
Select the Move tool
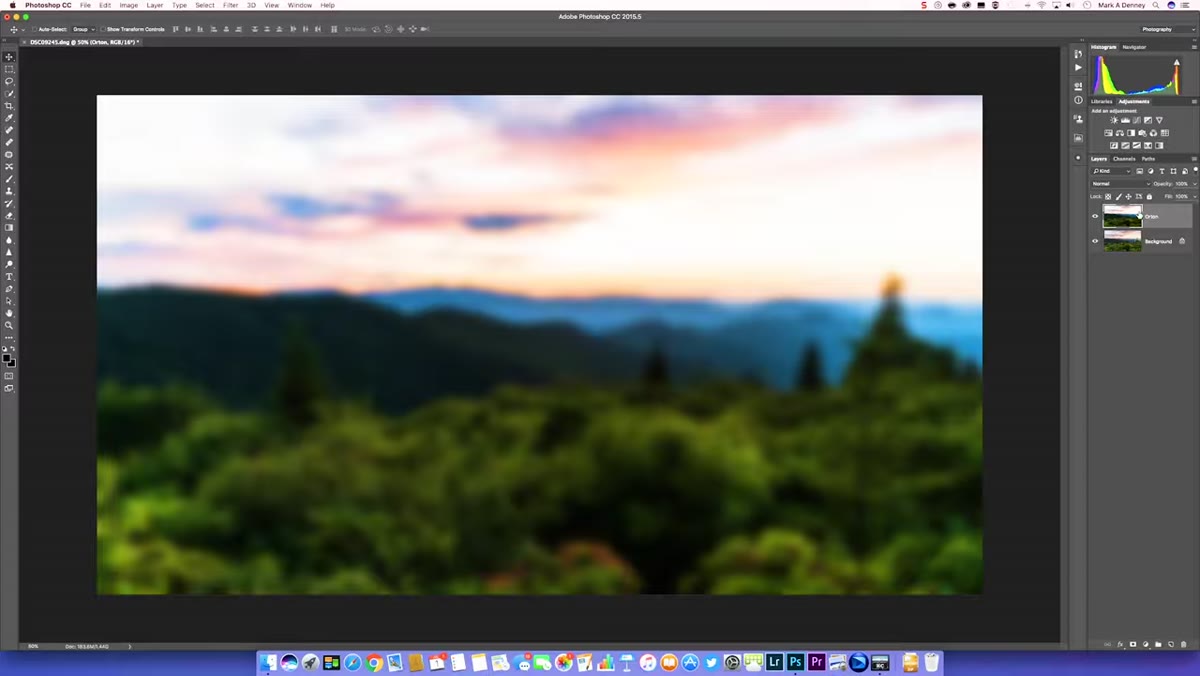(9, 57)
